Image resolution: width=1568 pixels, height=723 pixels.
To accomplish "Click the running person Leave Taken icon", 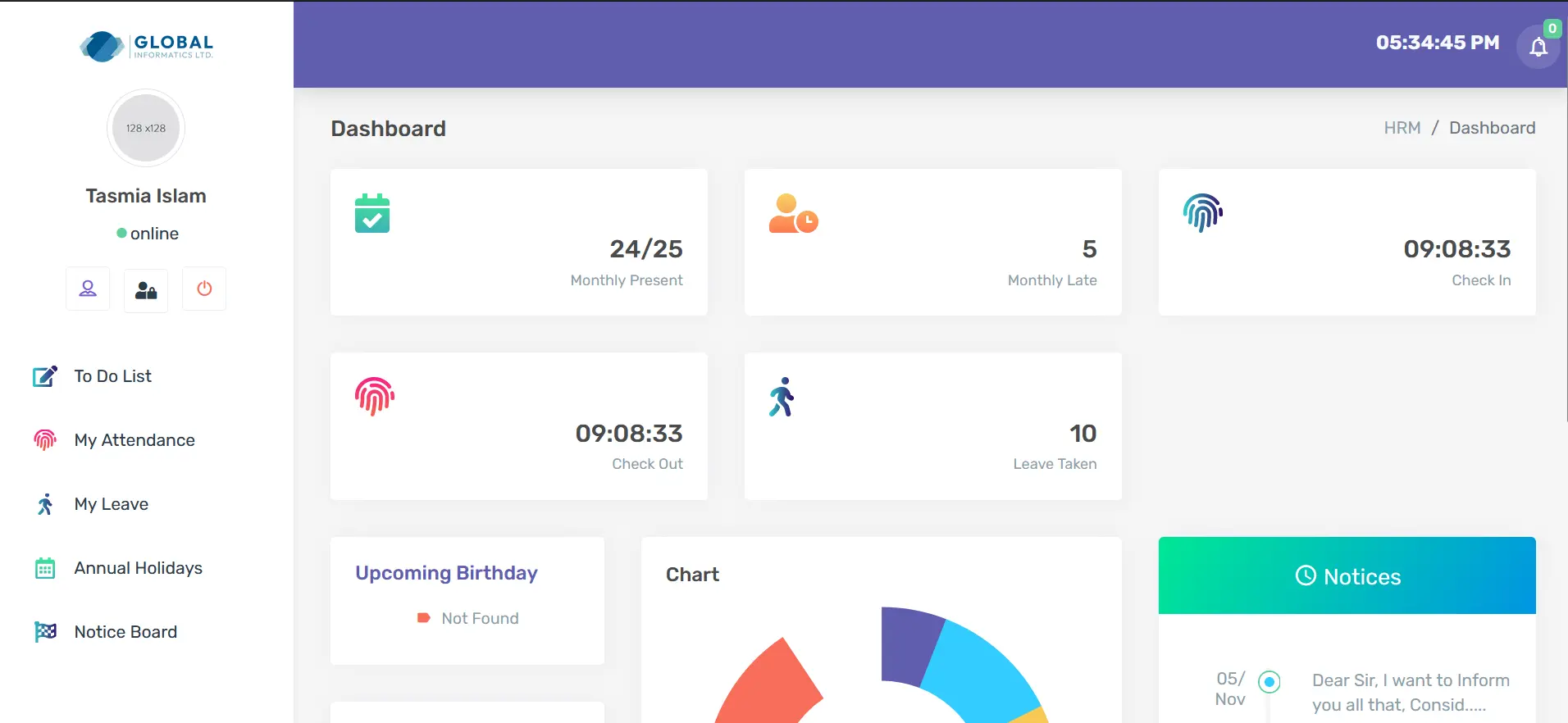I will coord(782,397).
